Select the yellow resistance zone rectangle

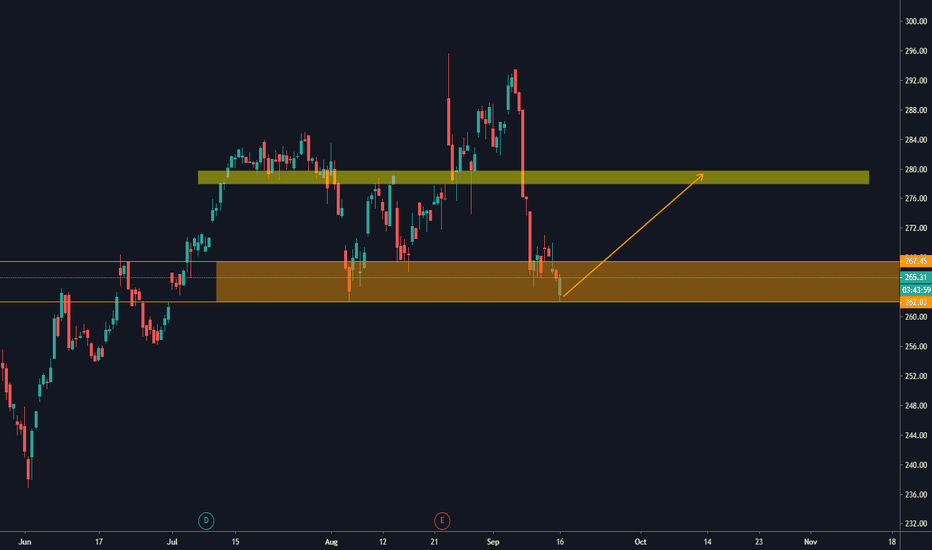tap(533, 177)
